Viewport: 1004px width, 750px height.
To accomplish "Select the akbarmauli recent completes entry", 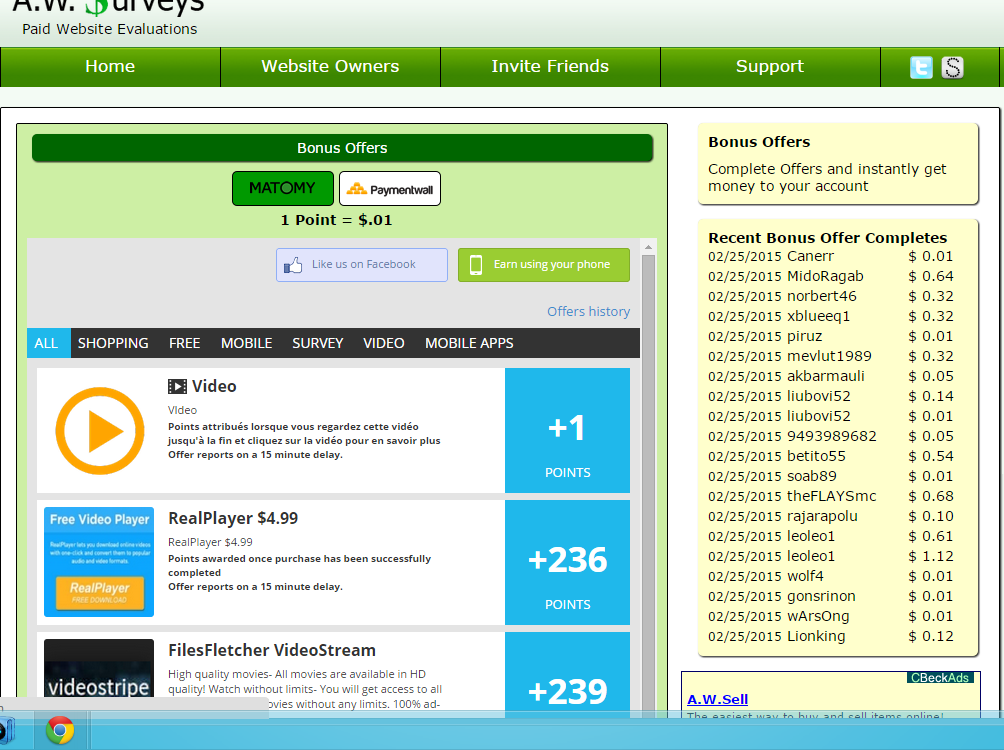I will point(831,376).
